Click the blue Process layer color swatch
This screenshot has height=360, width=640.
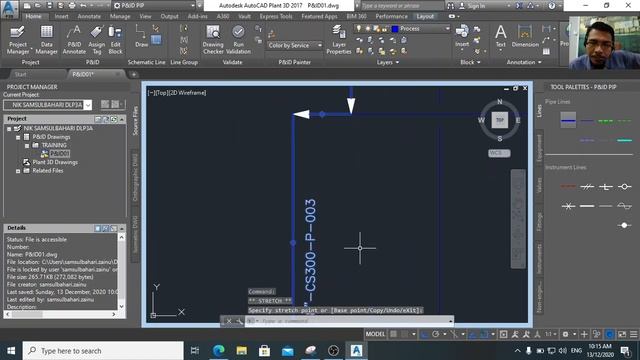click(x=395, y=29)
